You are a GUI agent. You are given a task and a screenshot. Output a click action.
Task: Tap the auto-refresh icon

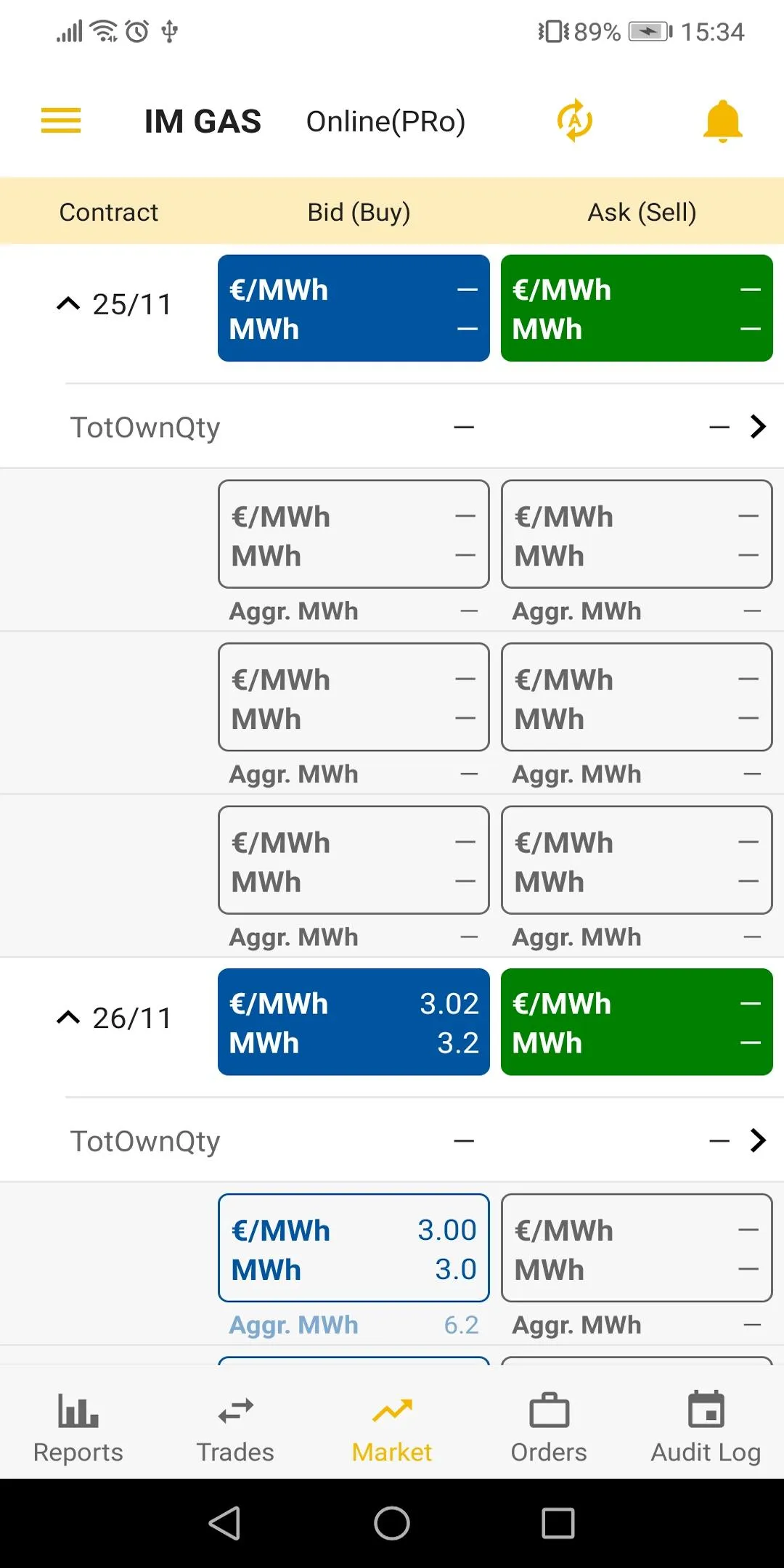575,121
